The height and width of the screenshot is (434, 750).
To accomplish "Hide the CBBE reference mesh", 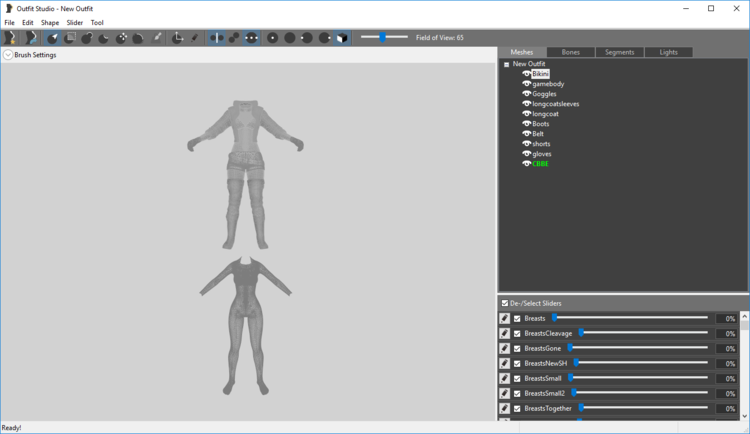I will [526, 164].
